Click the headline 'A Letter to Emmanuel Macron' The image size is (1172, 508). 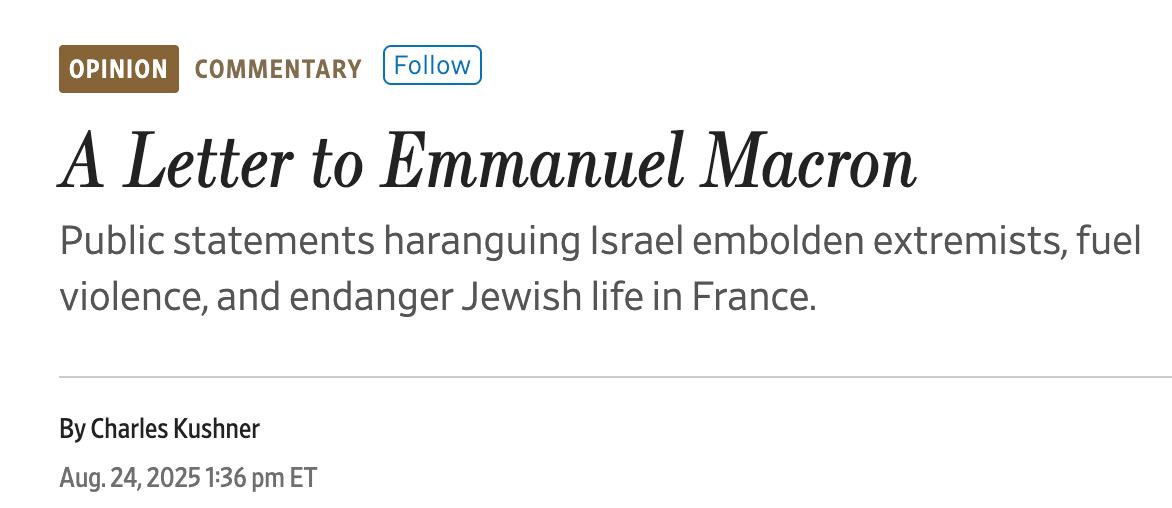487,163
